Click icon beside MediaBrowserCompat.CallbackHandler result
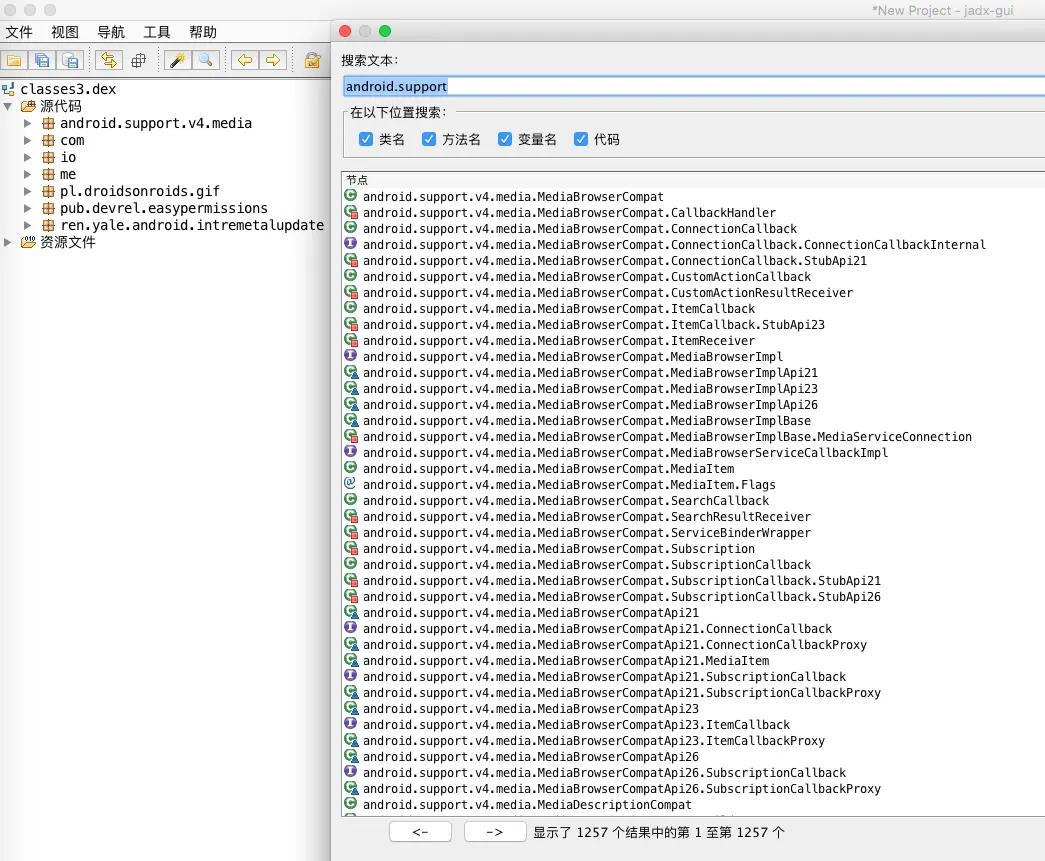1045x861 pixels. tap(351, 213)
